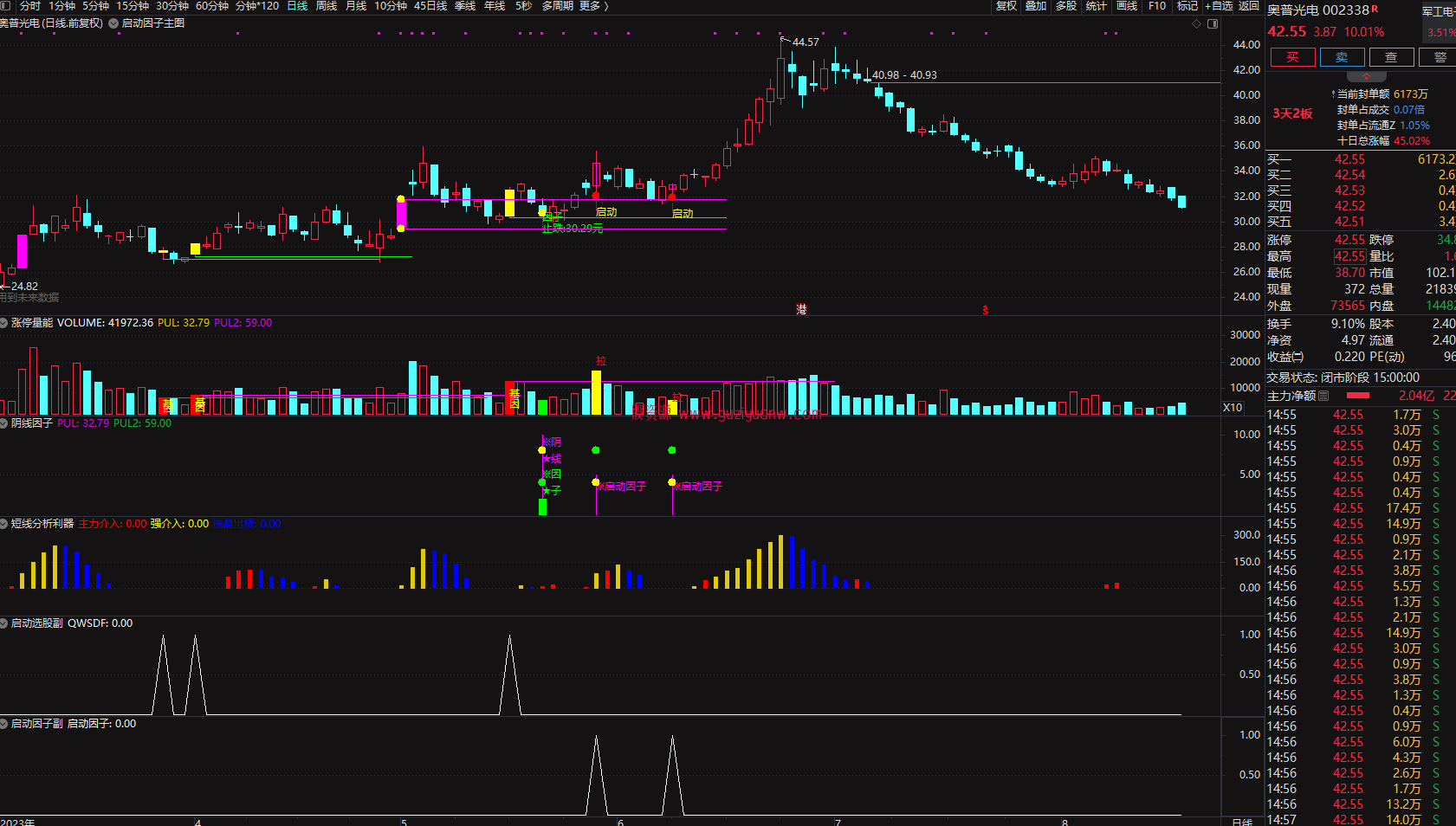Open the 涨停量能 indicator dropdown arrow
1456x826 pixels.
[x=4, y=323]
